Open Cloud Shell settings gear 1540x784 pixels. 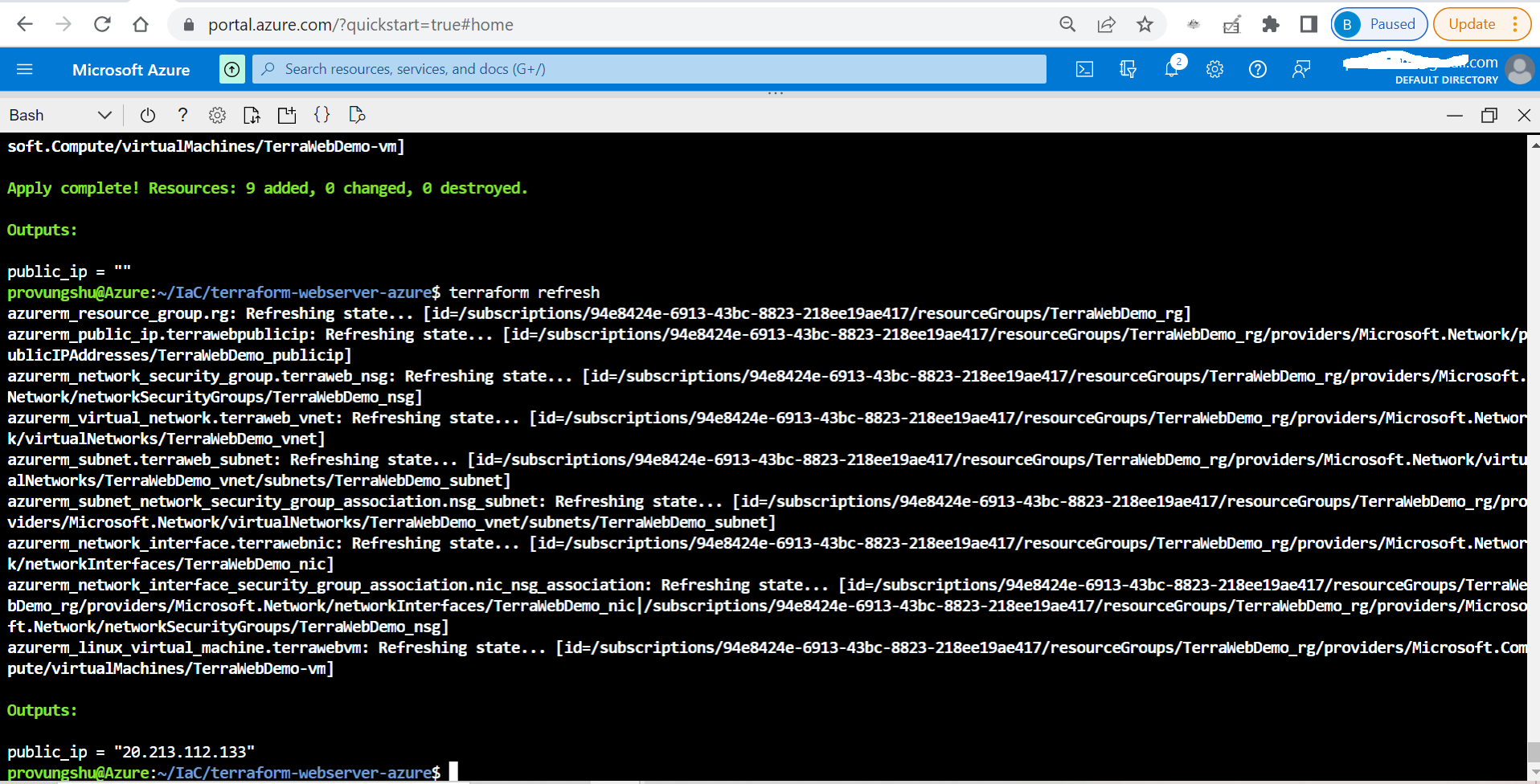coord(217,115)
